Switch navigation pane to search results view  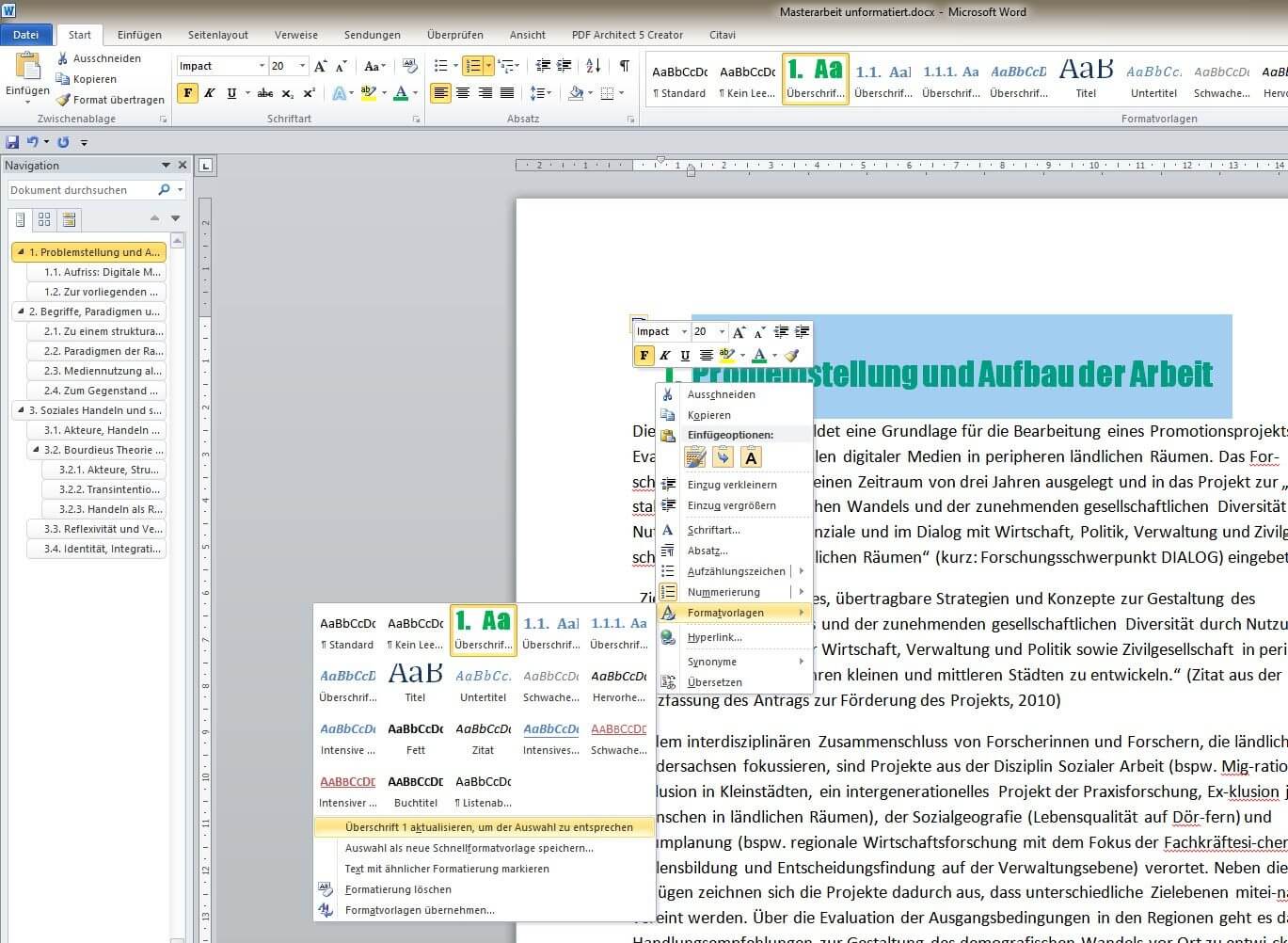click(69, 220)
